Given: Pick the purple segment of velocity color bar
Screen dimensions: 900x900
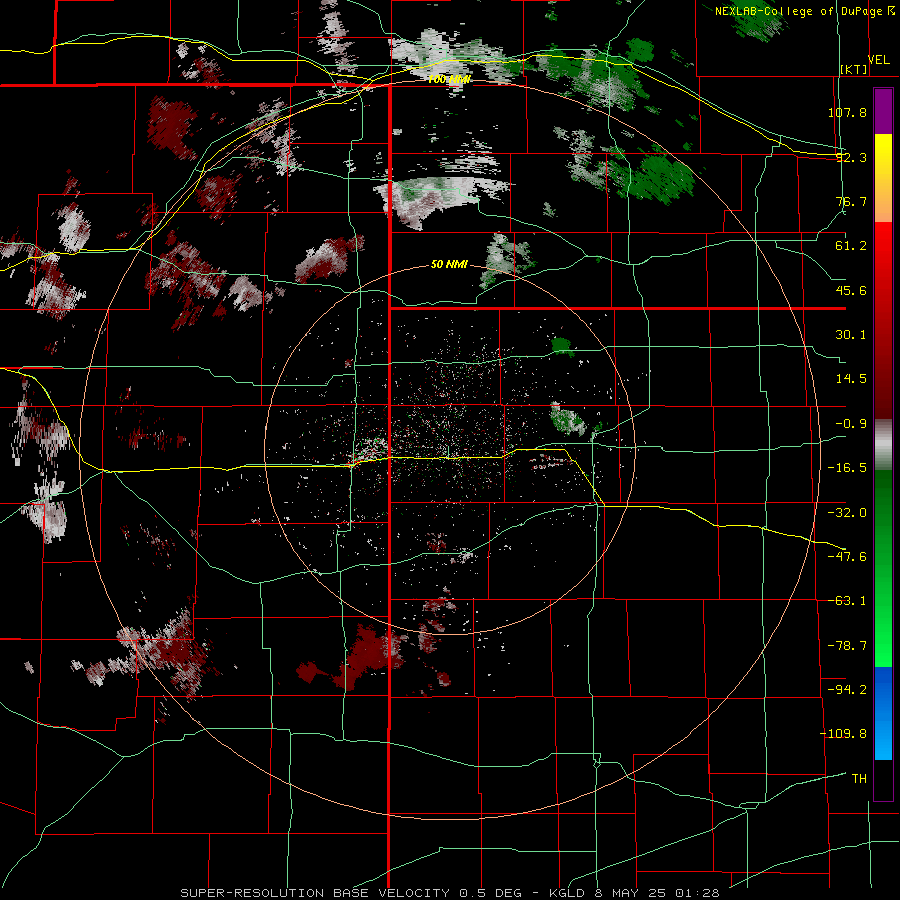Looking at the screenshot, I should 883,111.
